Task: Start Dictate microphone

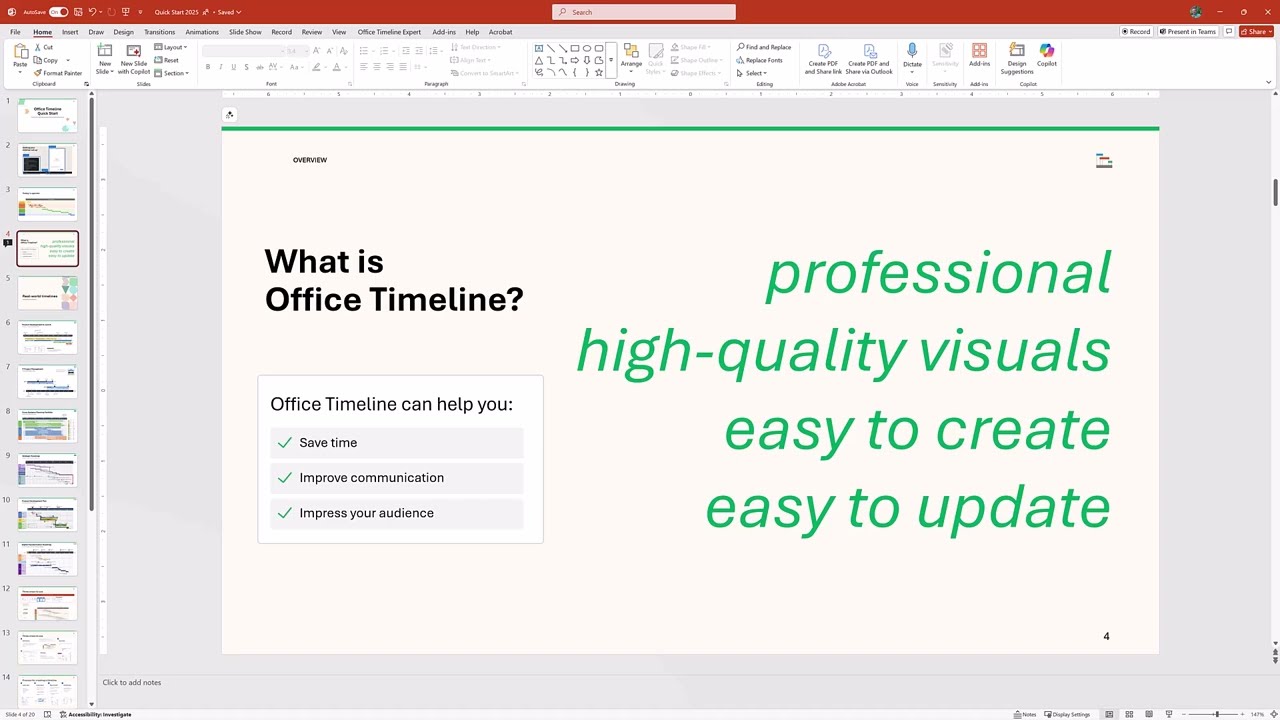Action: [x=912, y=56]
